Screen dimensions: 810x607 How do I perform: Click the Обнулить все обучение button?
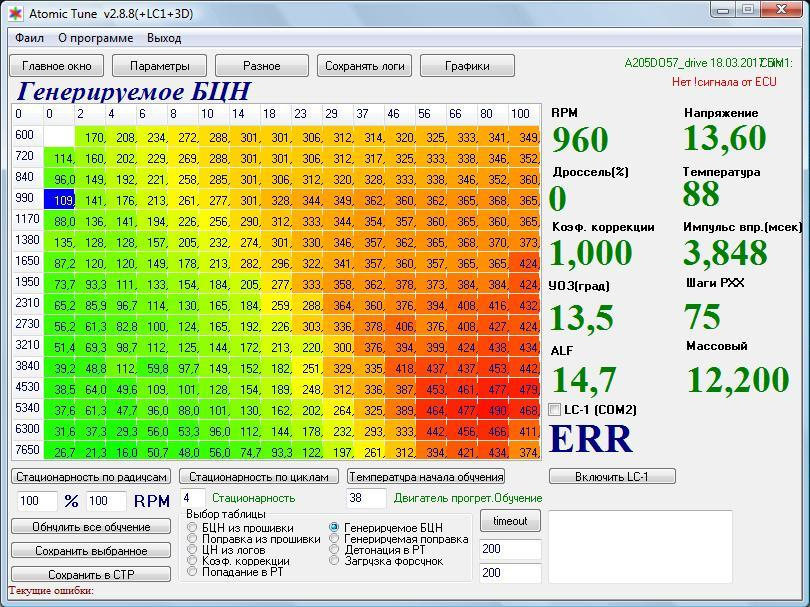click(91, 526)
